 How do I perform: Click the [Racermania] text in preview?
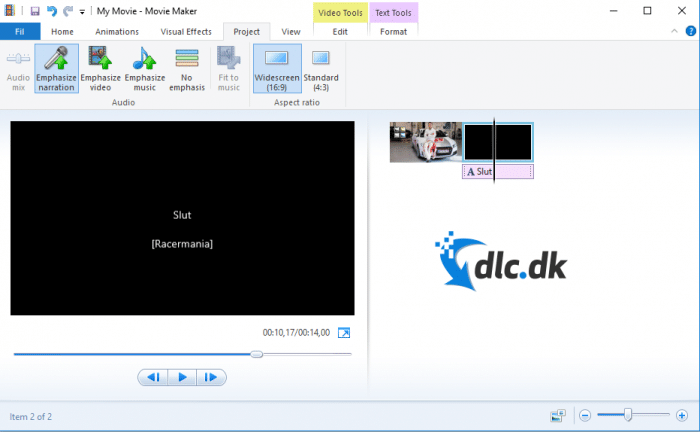(182, 244)
